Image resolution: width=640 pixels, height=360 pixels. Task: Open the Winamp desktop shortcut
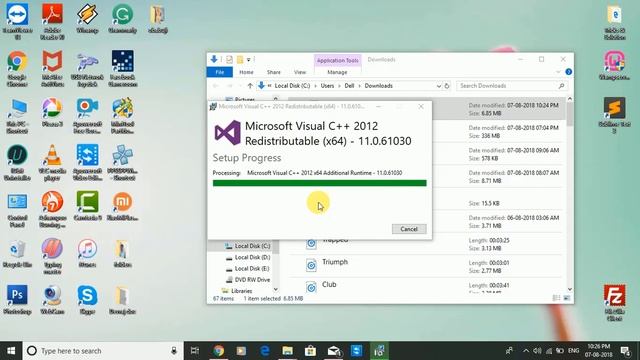click(87, 18)
